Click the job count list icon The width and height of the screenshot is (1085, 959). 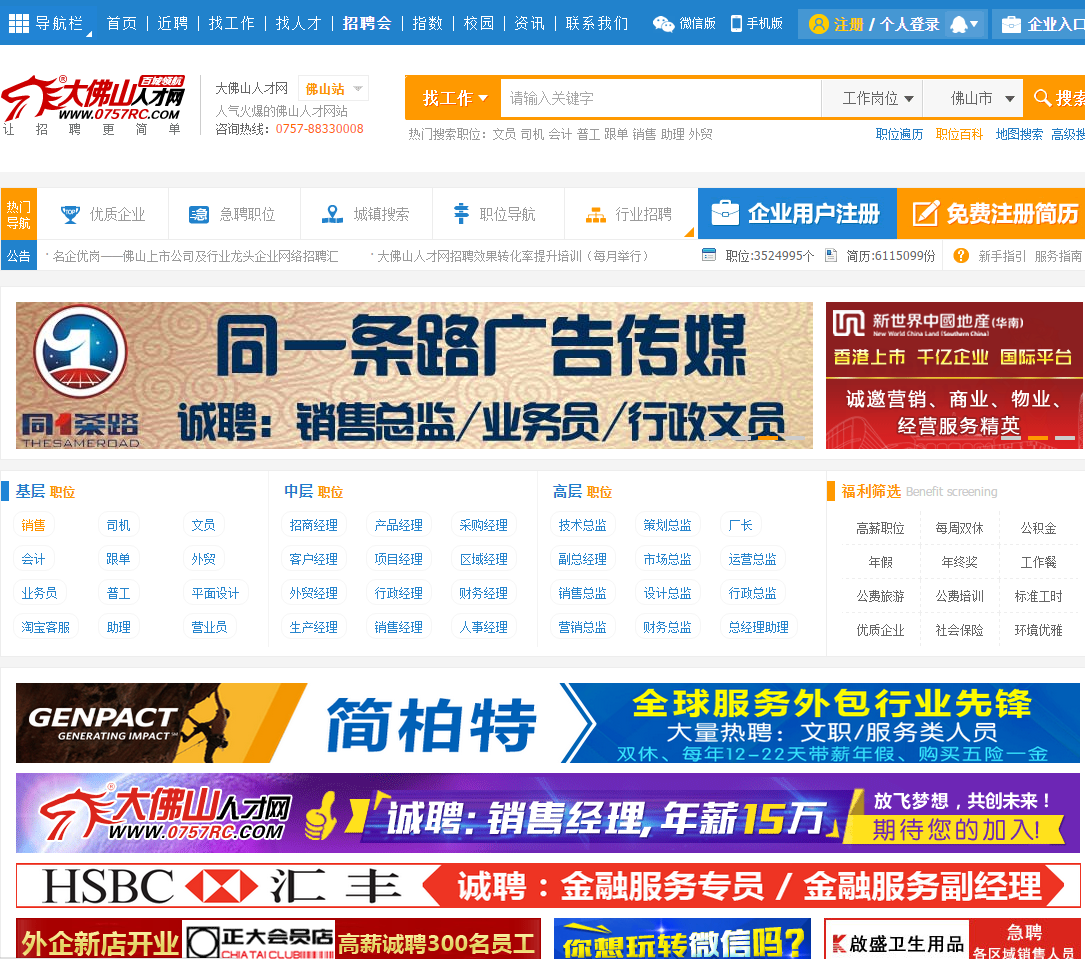point(709,255)
